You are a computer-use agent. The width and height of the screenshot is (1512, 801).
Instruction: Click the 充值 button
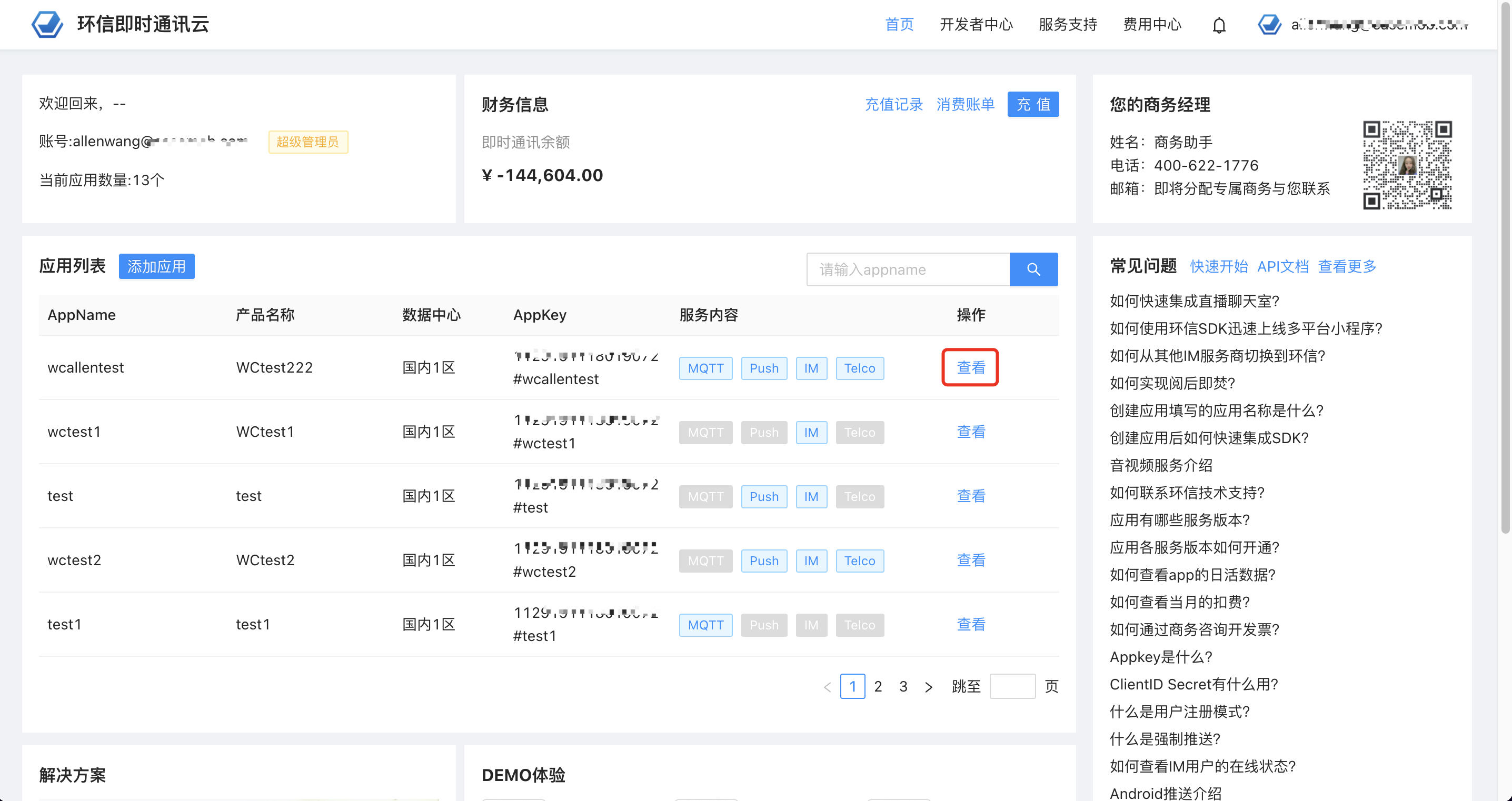(x=1033, y=104)
